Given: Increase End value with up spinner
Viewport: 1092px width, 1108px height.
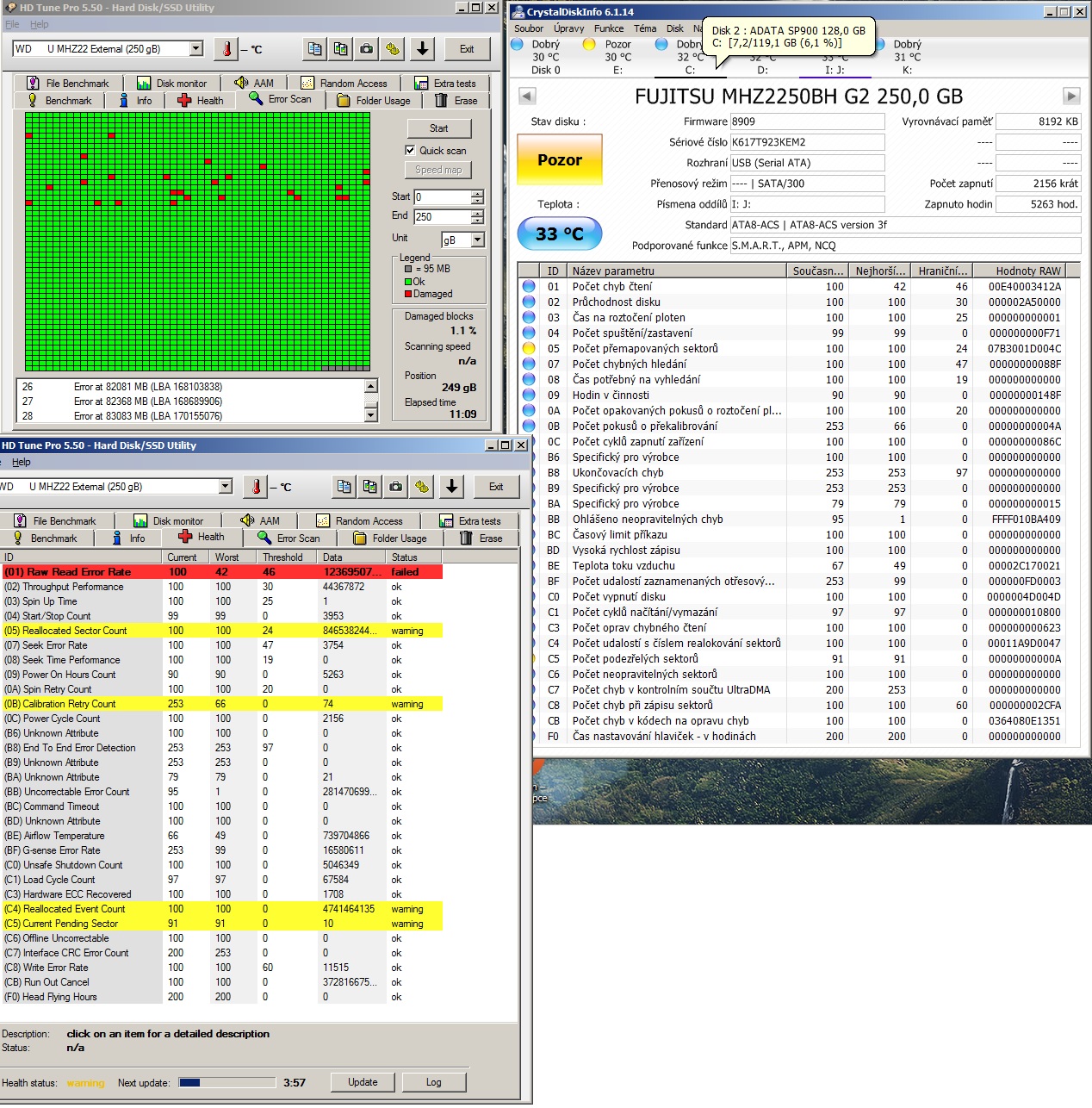Looking at the screenshot, I should [478, 213].
